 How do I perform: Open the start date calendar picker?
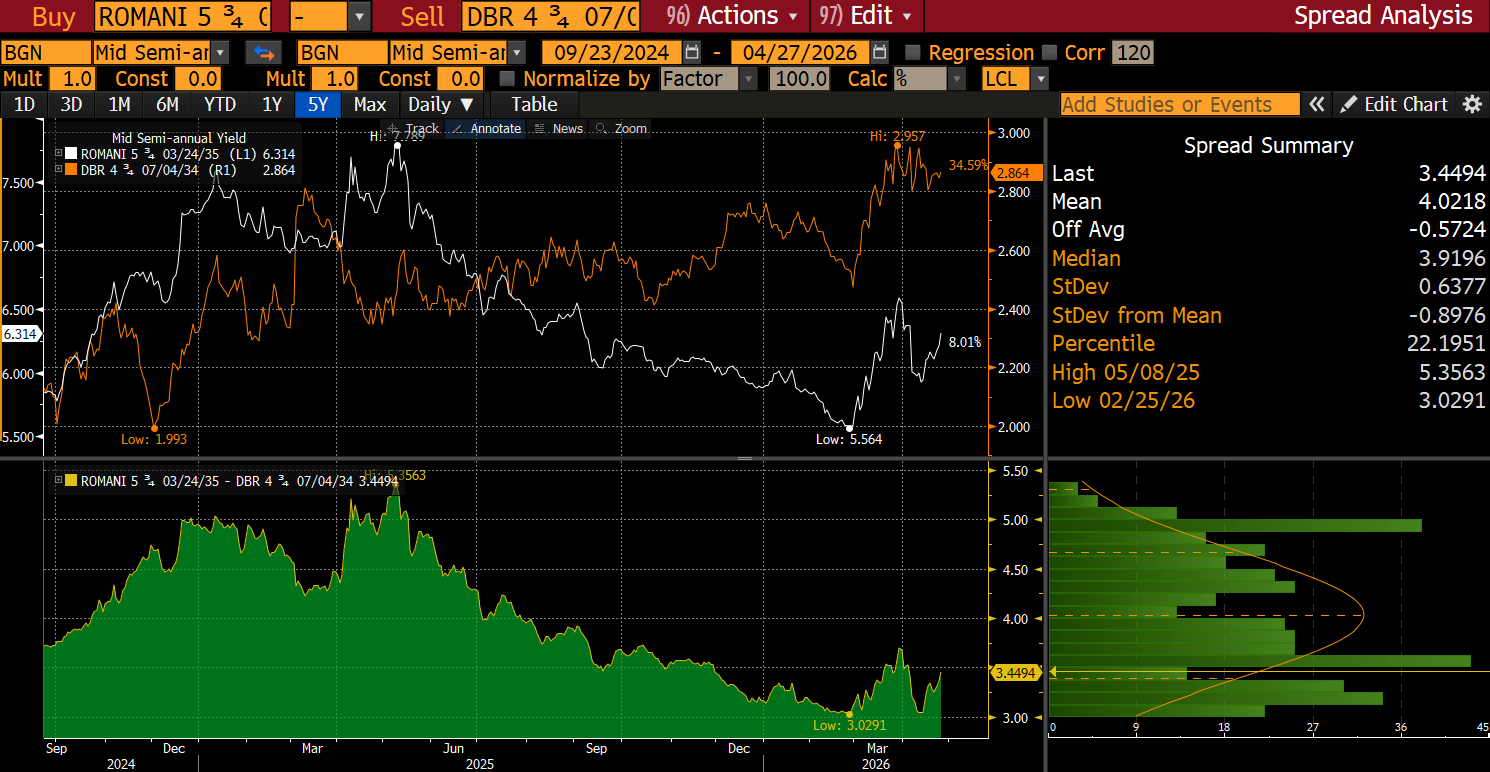[x=693, y=53]
